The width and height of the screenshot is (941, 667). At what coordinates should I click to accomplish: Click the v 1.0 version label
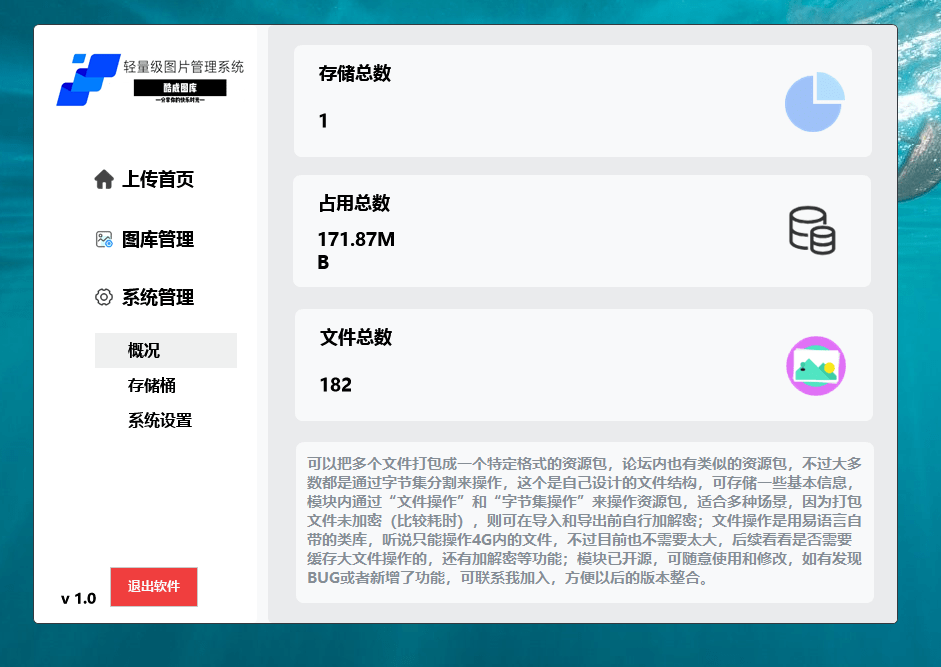tap(79, 598)
